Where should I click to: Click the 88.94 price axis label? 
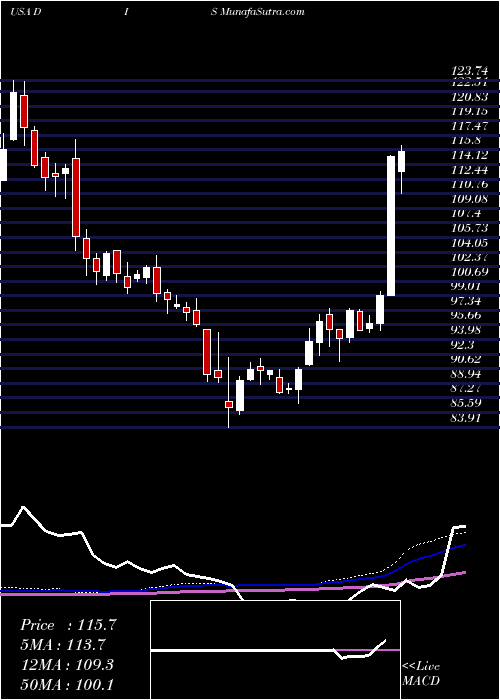coord(467,374)
